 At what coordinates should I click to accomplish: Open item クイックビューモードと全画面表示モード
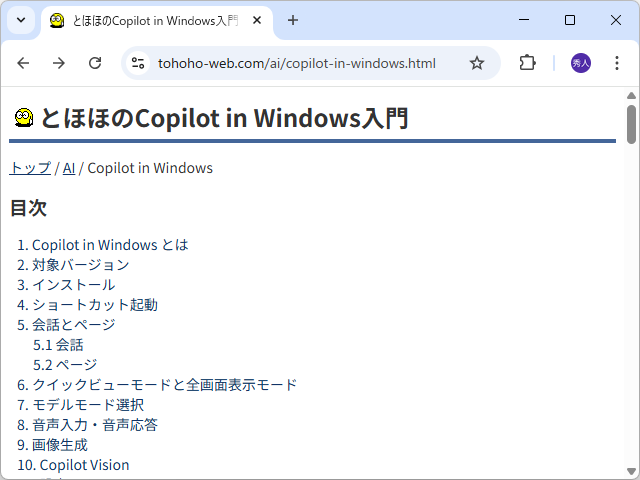pos(164,385)
